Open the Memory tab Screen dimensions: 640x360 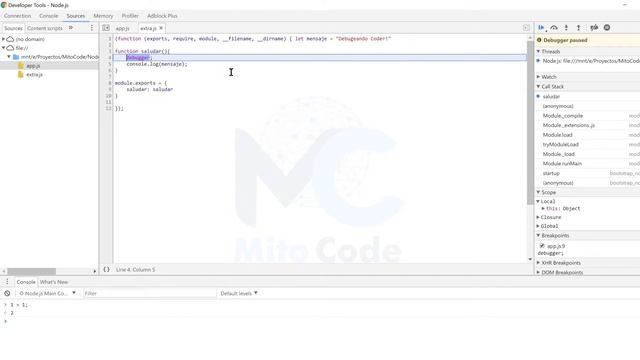pyautogui.click(x=103, y=16)
